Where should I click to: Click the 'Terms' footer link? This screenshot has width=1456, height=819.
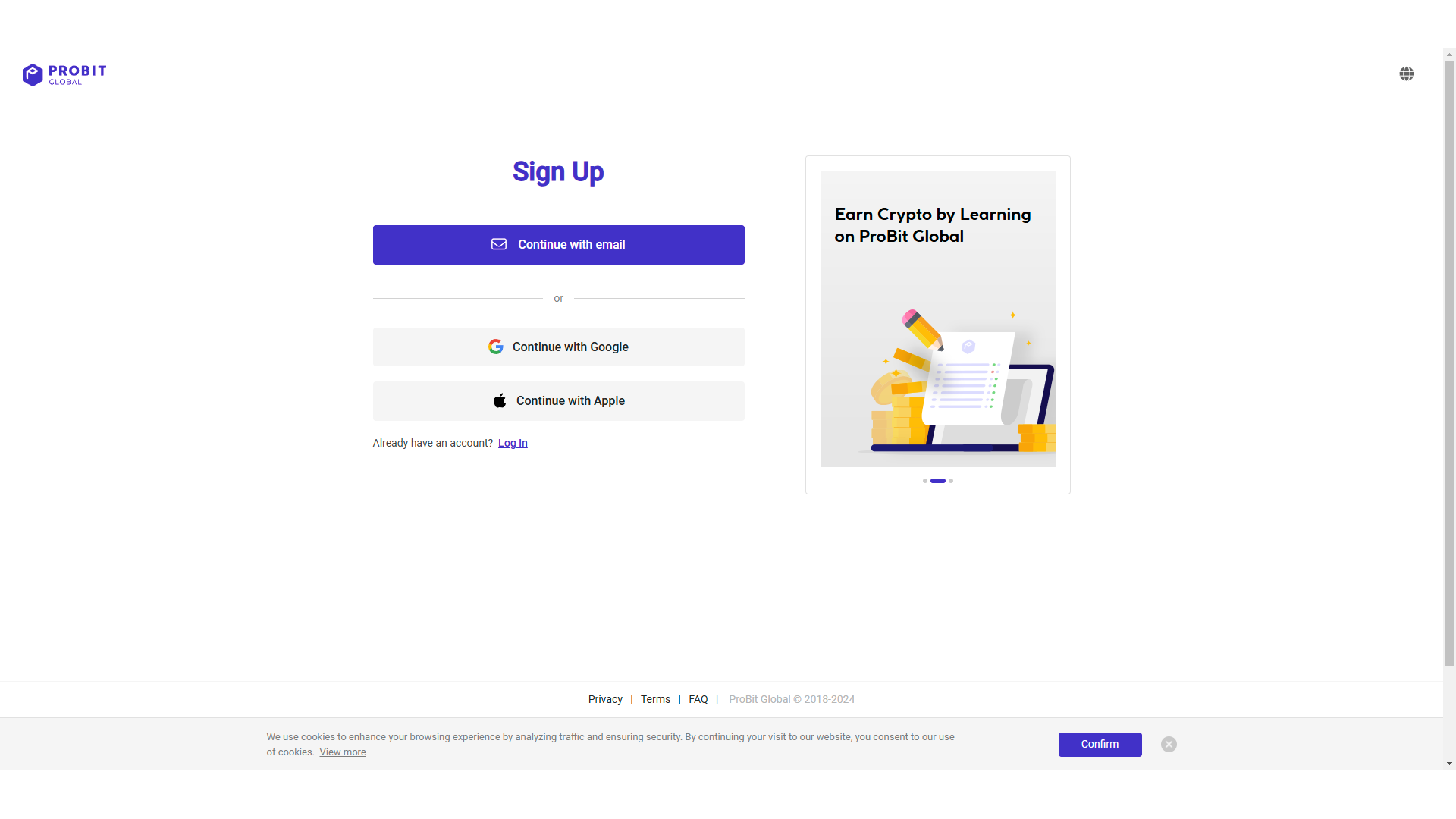(655, 699)
